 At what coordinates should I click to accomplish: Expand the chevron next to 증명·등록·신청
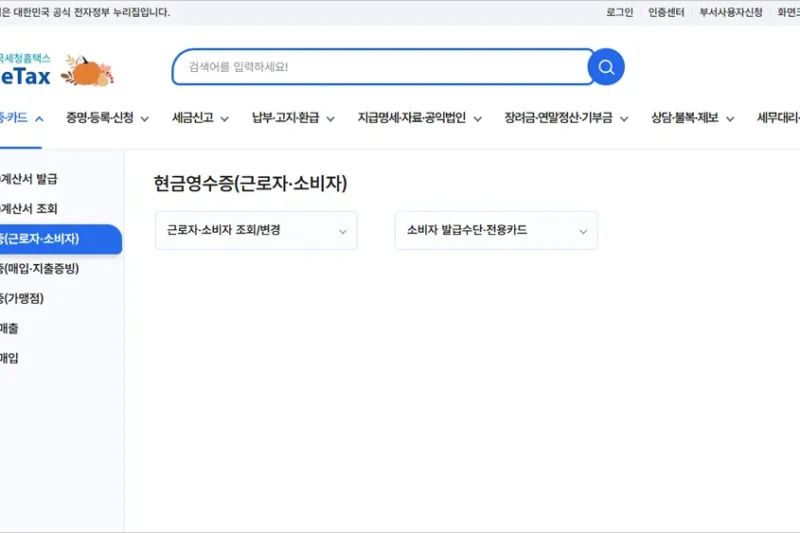[145, 119]
